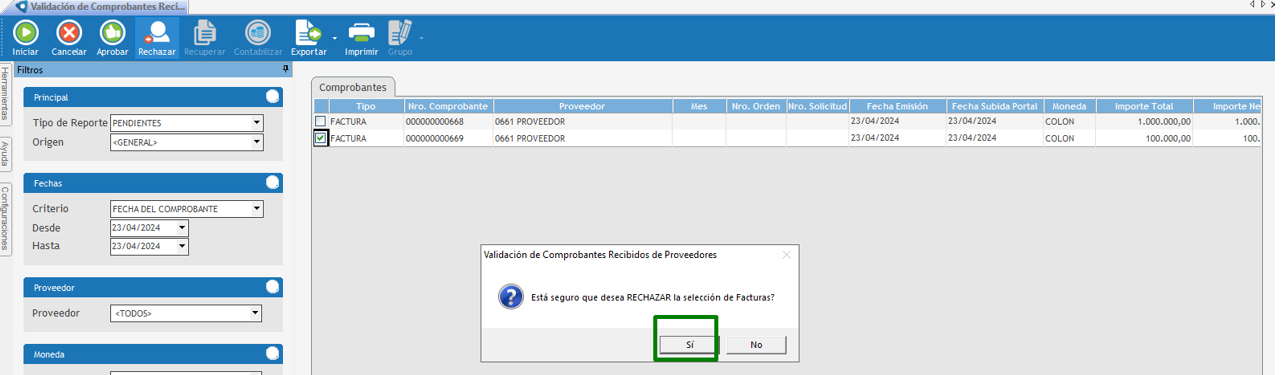
Task: Sort by the Mes column header
Action: tap(699, 106)
